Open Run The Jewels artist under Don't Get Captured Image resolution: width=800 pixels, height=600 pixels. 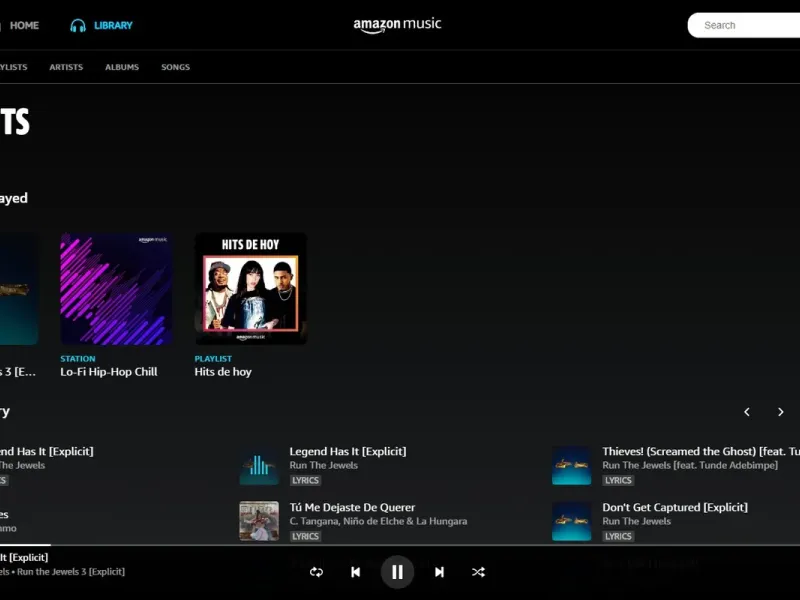[636, 521]
